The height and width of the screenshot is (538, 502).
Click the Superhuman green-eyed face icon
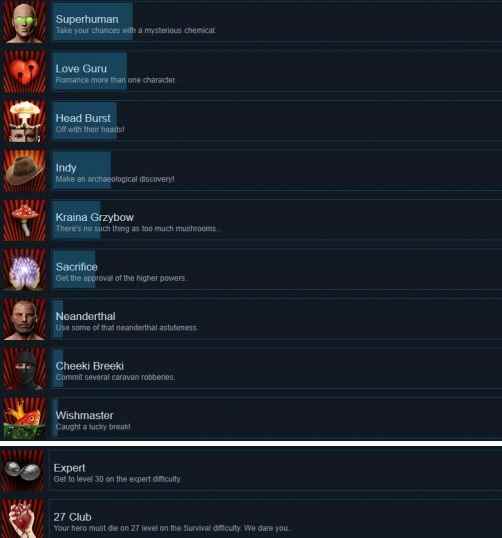pyautogui.click(x=24, y=22)
